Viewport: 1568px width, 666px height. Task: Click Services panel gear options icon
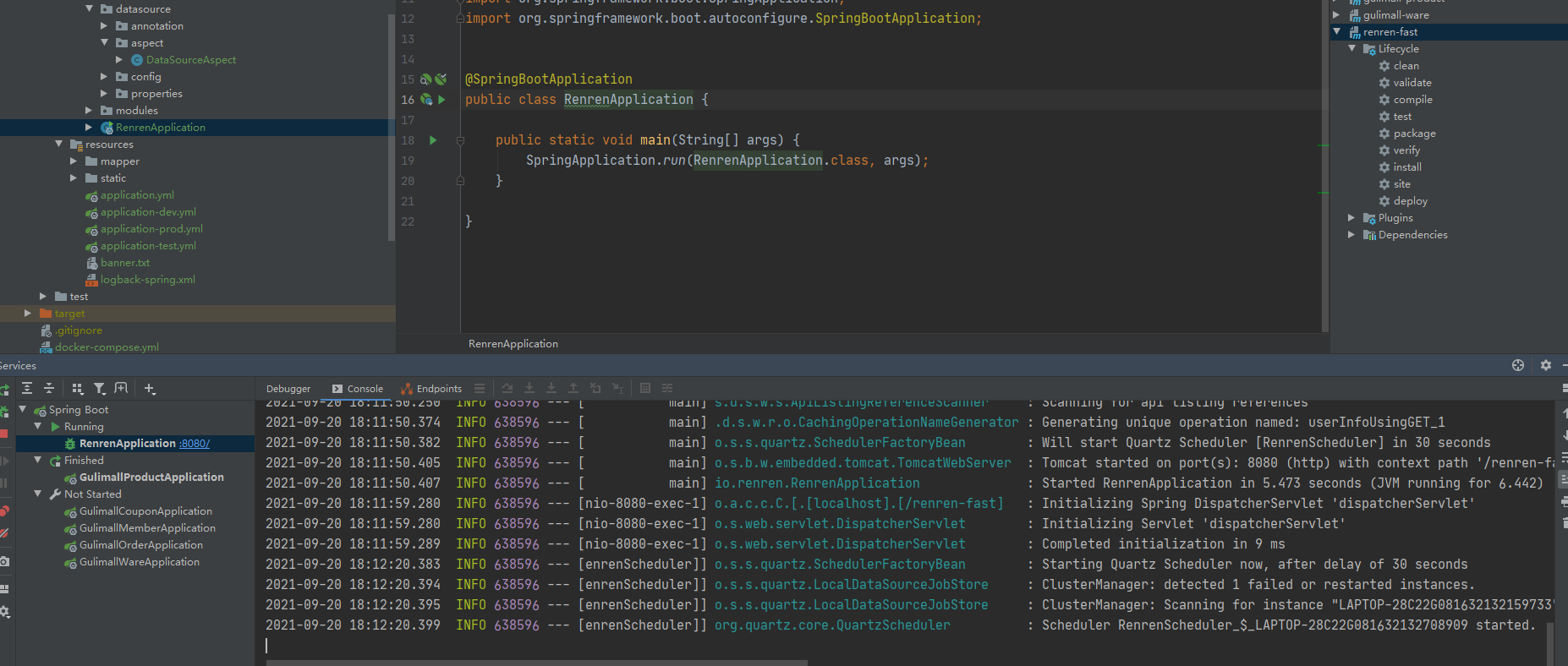point(1546,365)
